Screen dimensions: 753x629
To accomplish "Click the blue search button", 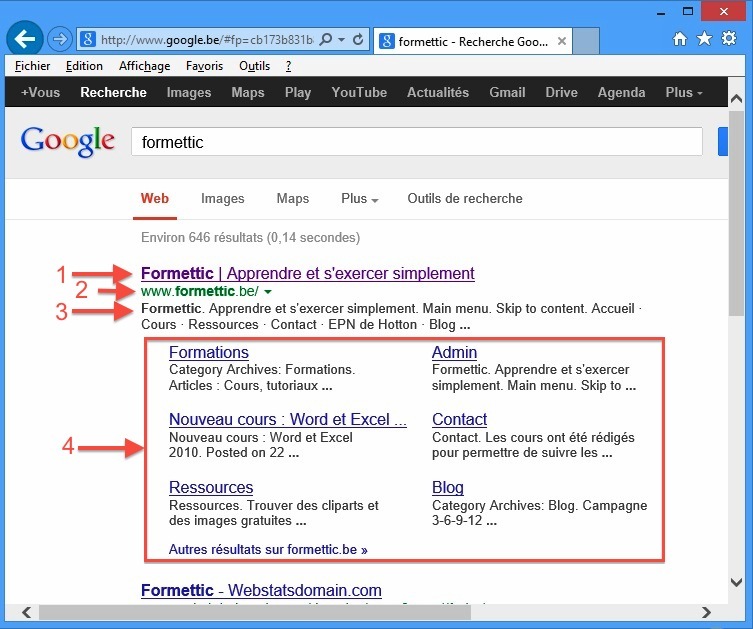I will (x=723, y=142).
